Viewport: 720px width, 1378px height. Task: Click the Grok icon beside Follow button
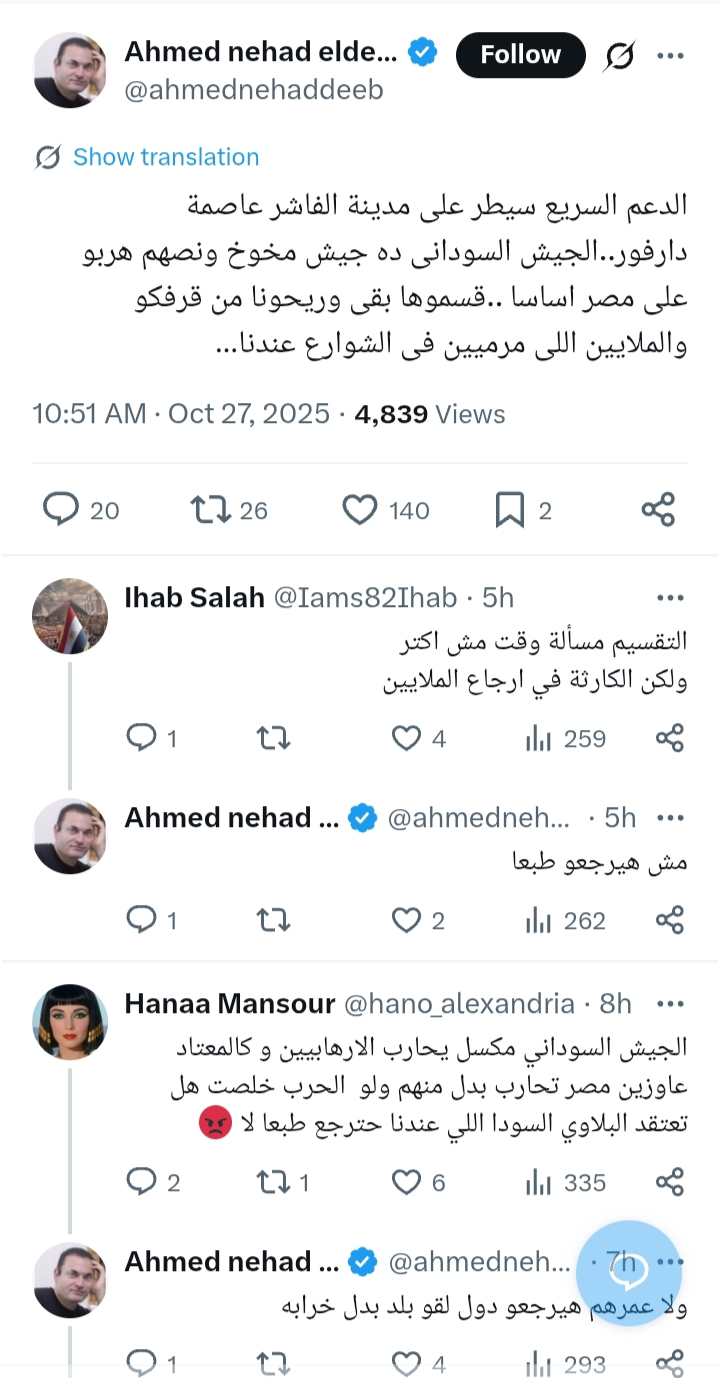pyautogui.click(x=619, y=56)
